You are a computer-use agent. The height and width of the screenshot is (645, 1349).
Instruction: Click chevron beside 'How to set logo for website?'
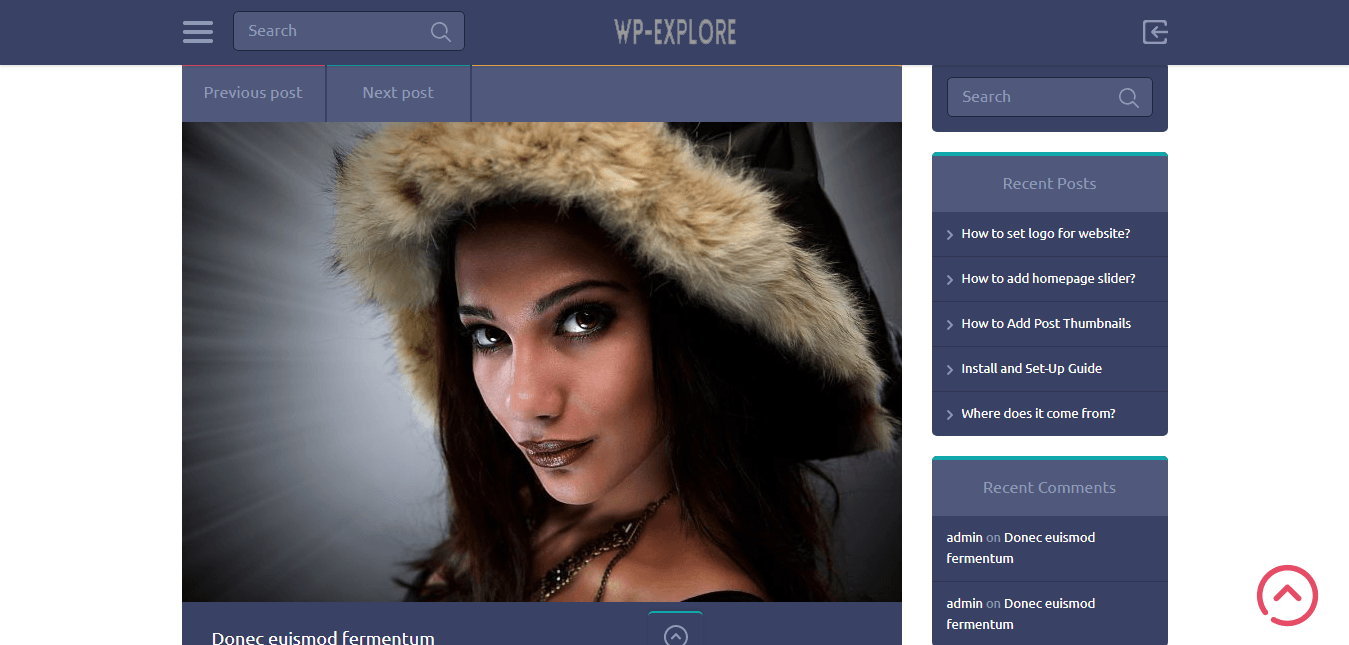950,235
